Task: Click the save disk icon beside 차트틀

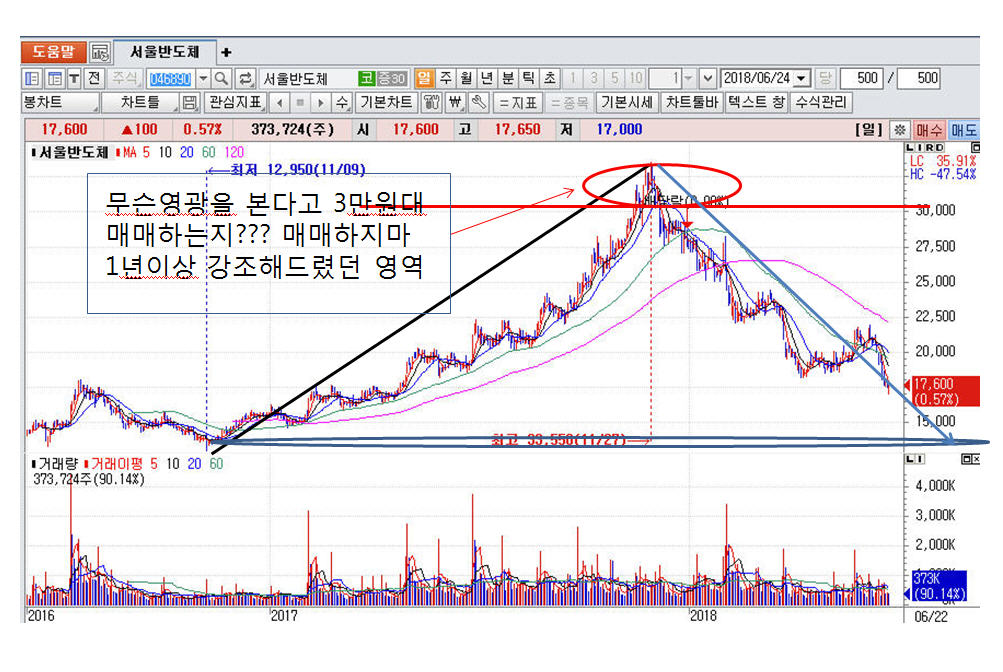Action: [189, 102]
